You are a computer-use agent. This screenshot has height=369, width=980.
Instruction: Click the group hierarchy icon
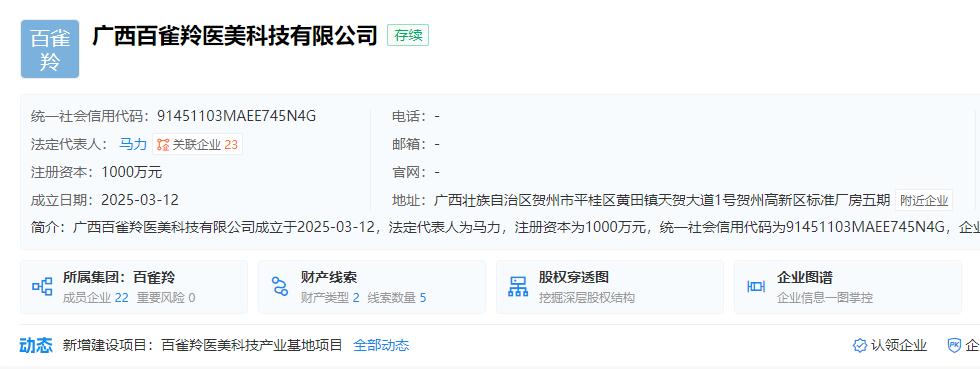pyautogui.click(x=42, y=287)
